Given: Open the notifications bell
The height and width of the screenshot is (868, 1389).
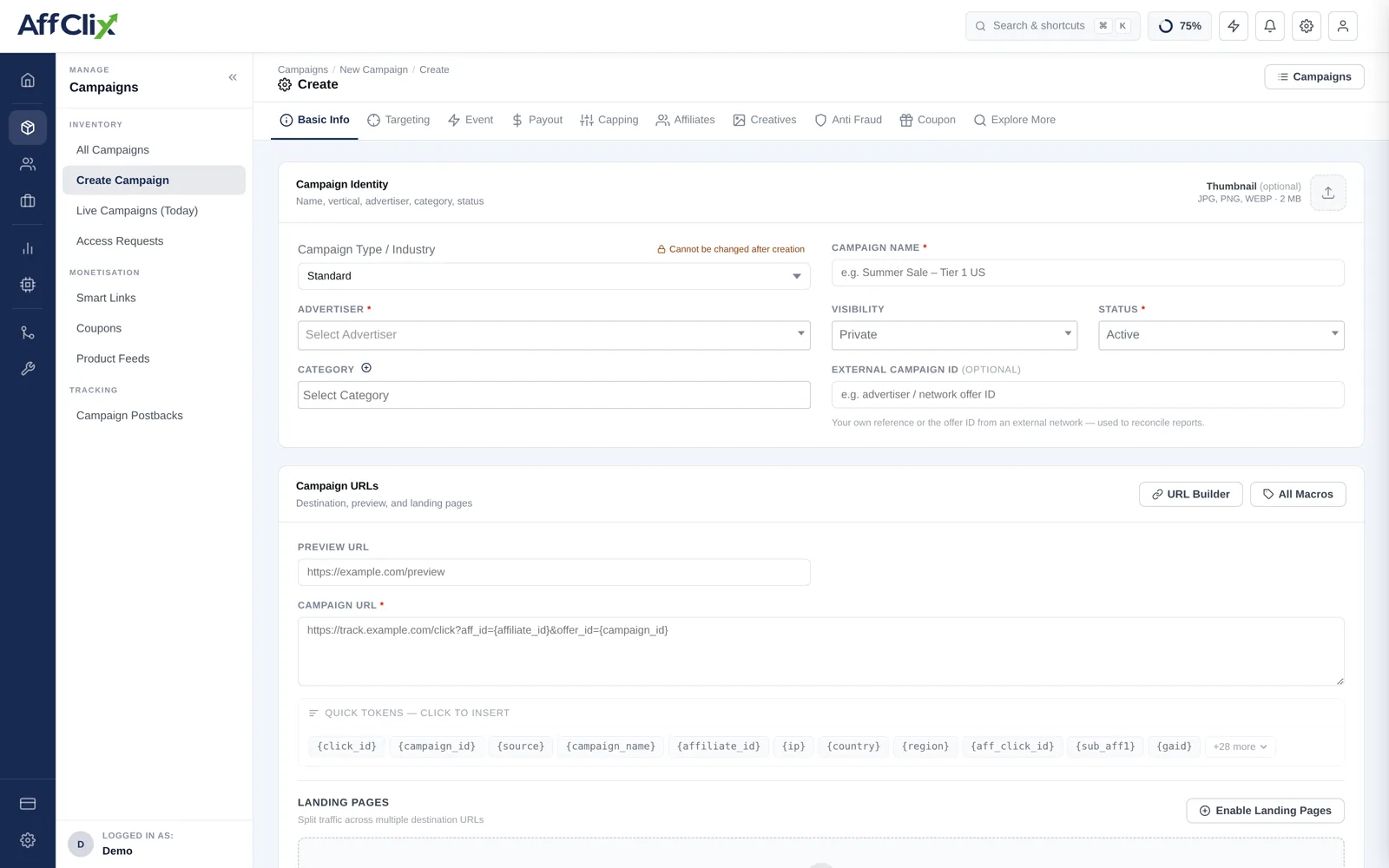Looking at the screenshot, I should pos(1270,26).
